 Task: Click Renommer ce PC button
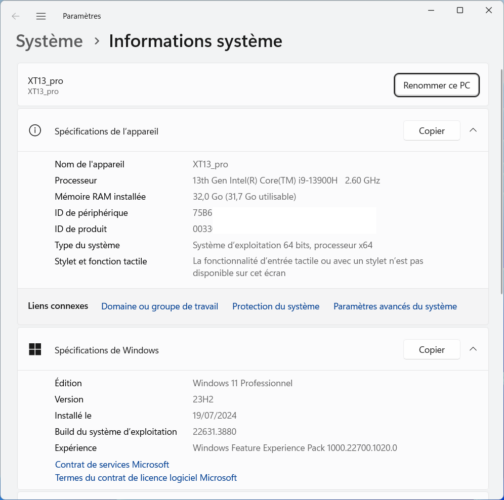coord(437,85)
